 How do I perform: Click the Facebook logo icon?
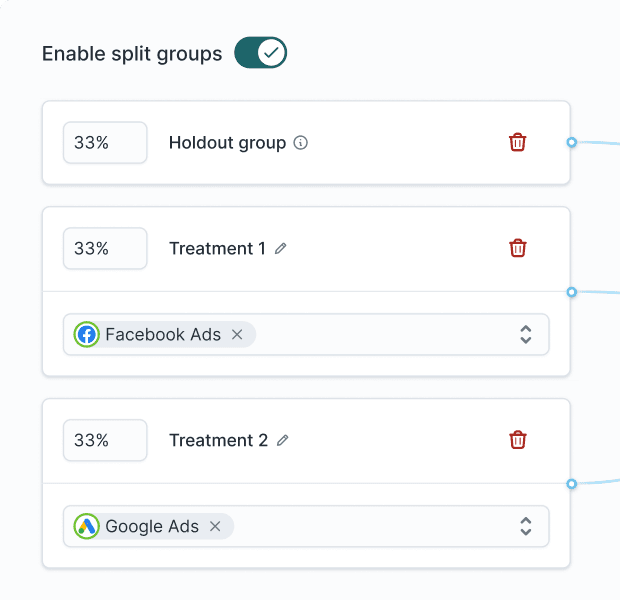[x=87, y=335]
